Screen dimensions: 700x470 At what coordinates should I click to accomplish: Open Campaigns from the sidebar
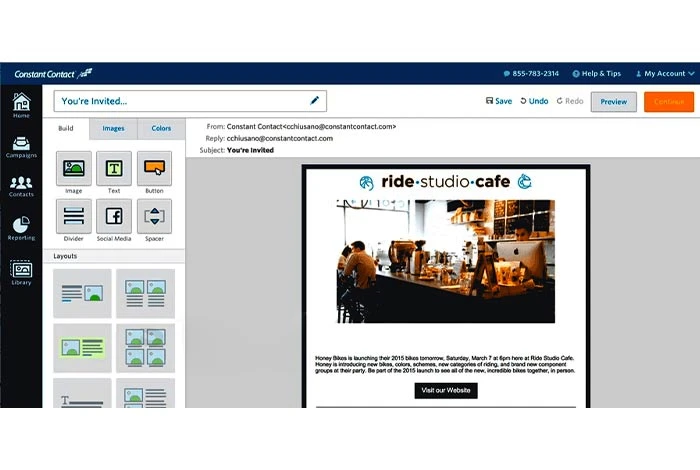click(21, 144)
